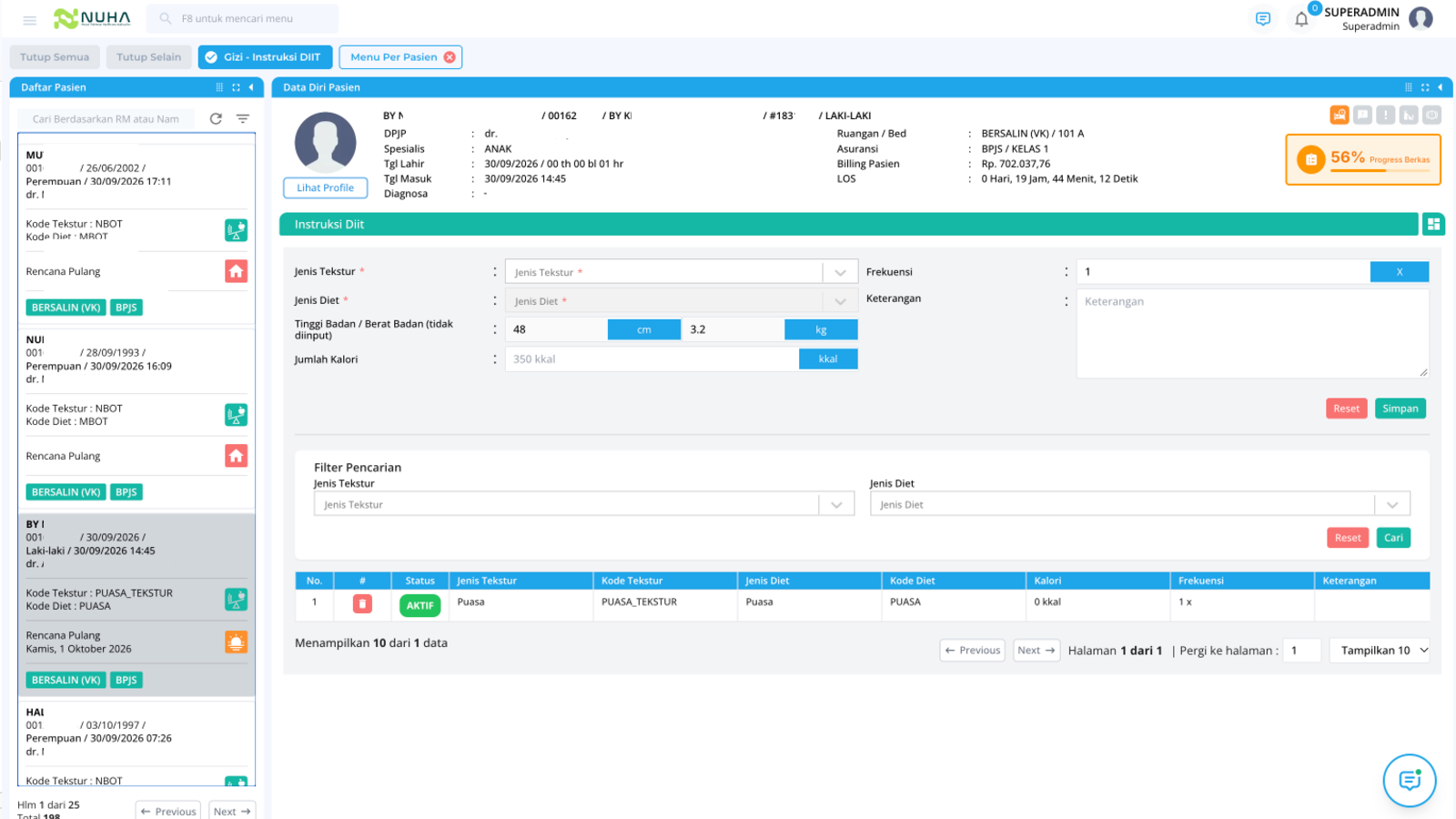
Task: Open the messages icon in header
Action: click(x=1263, y=19)
